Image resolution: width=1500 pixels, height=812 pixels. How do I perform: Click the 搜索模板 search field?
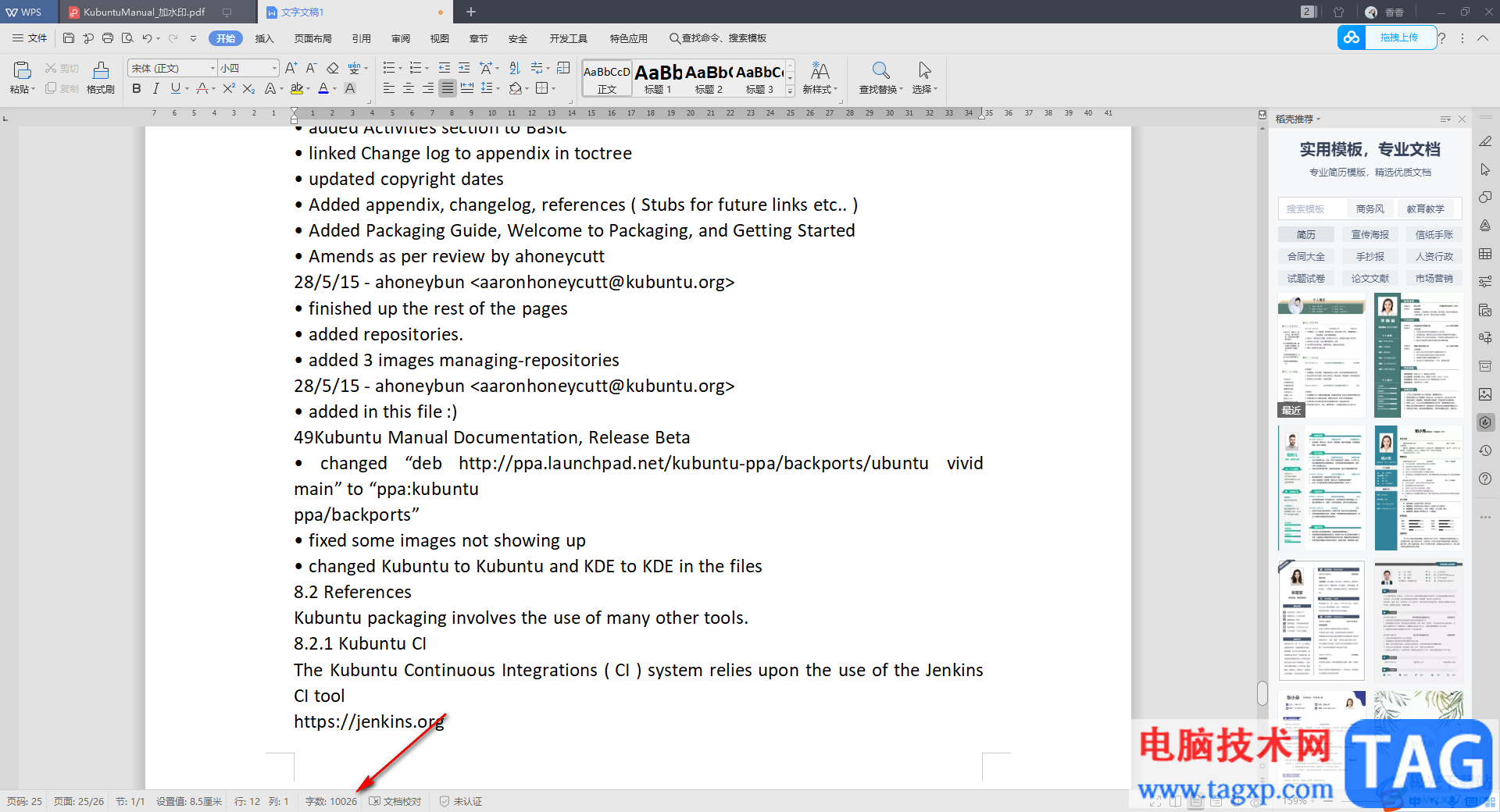tap(1312, 208)
